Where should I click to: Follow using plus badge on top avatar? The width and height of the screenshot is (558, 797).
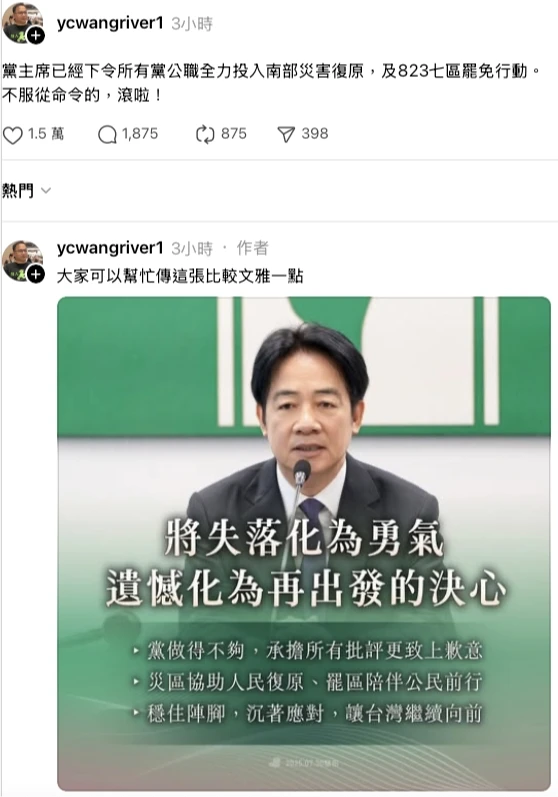coord(36,36)
